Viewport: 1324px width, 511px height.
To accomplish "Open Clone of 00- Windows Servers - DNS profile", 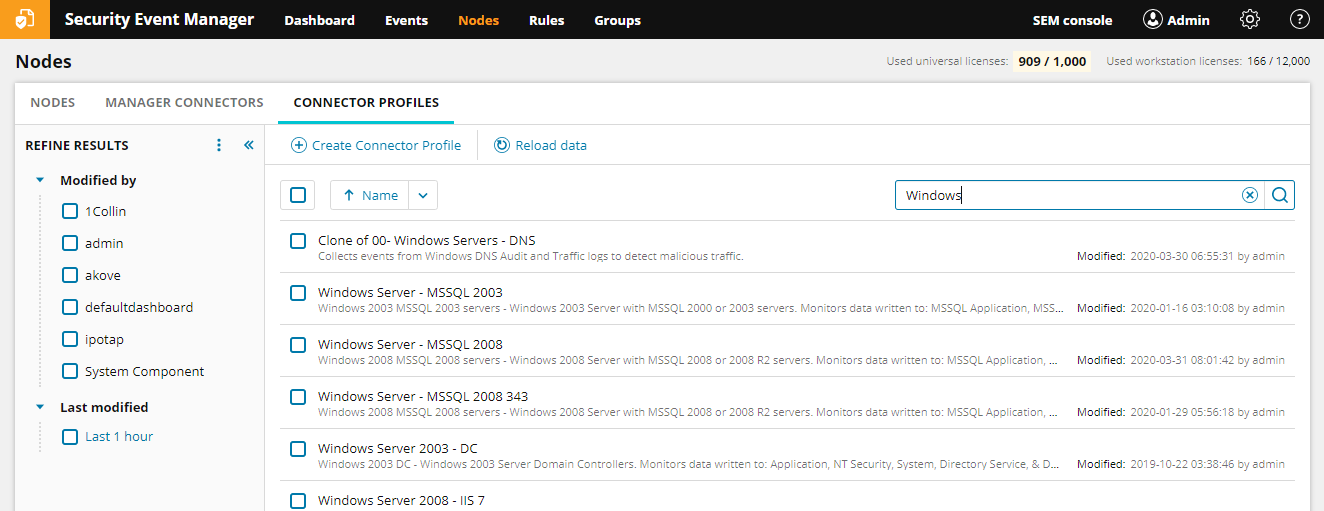I will [x=426, y=240].
